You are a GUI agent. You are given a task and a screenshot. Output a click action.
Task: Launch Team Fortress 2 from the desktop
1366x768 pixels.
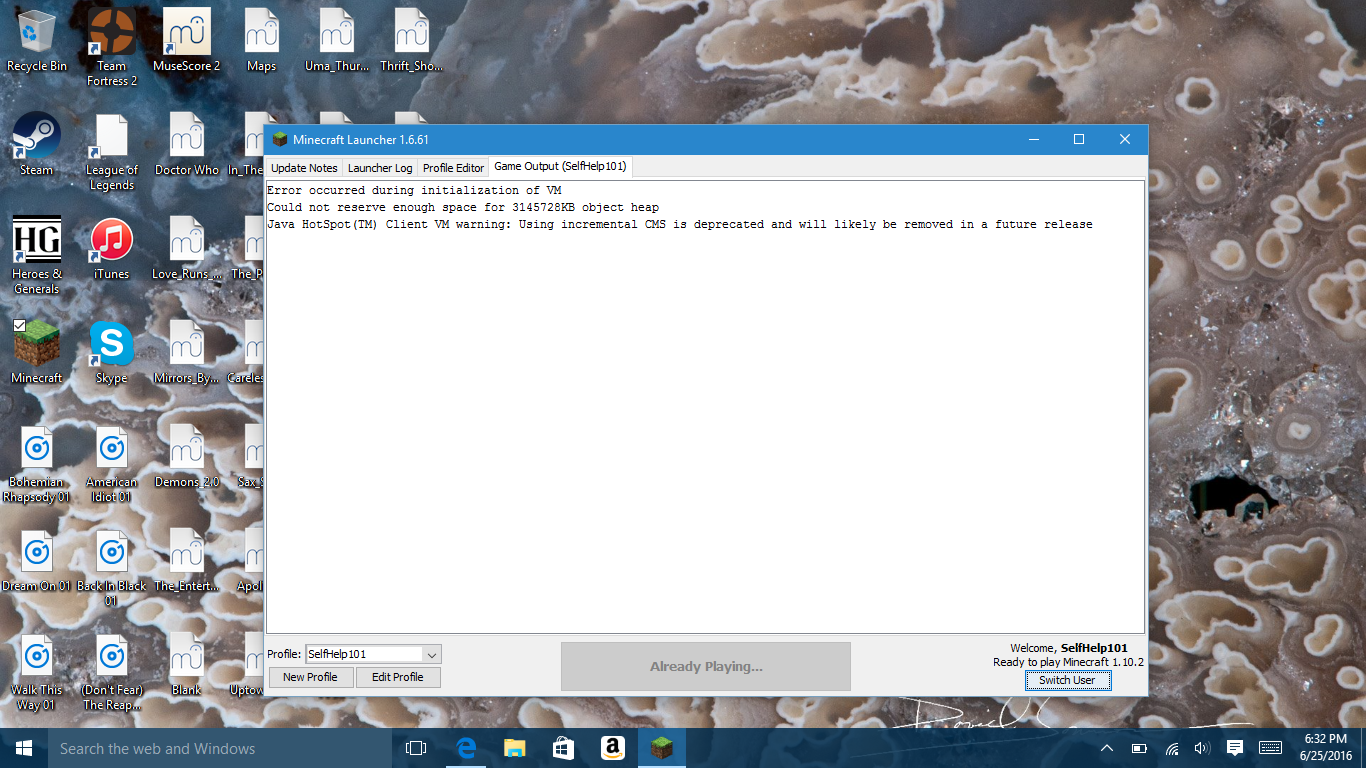coord(112,48)
